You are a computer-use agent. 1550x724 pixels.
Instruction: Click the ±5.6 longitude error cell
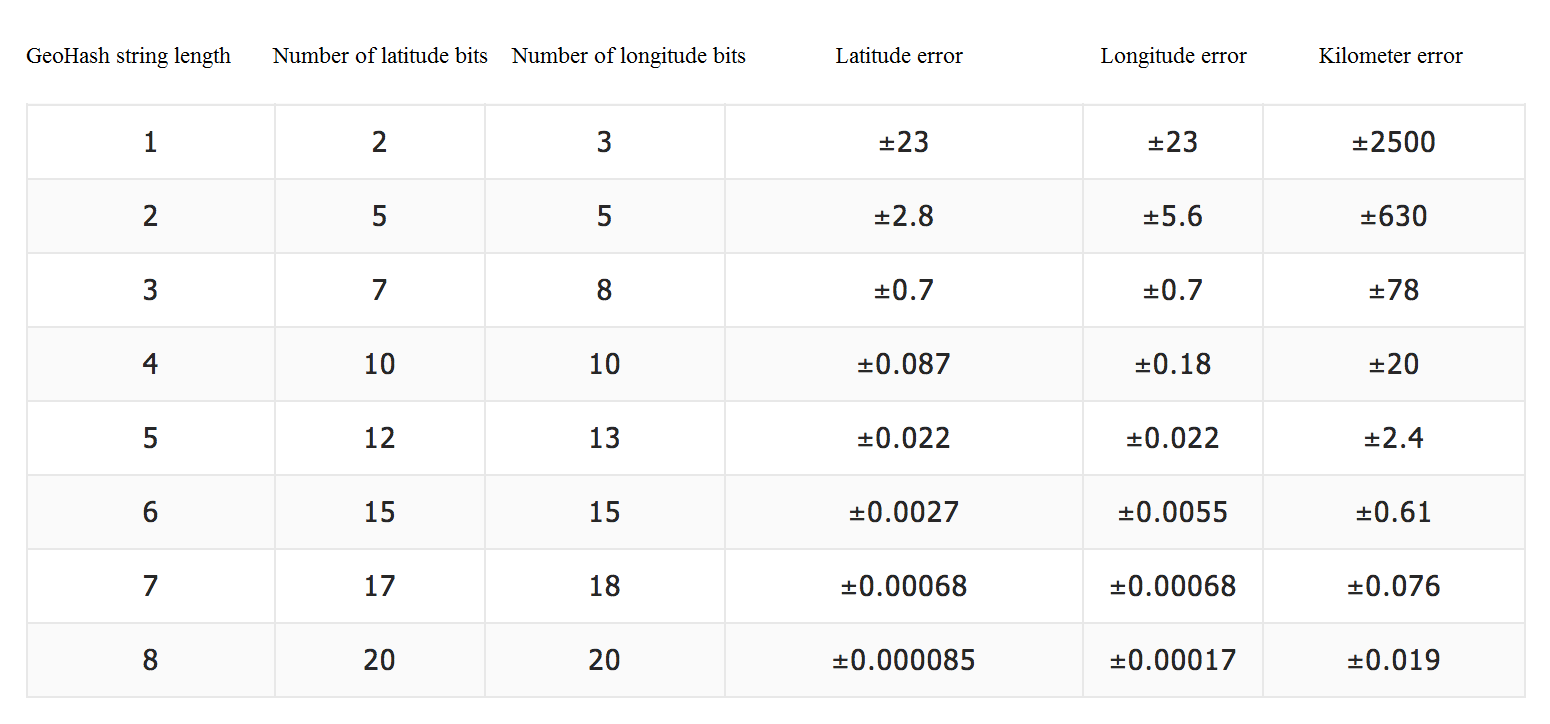[1173, 216]
